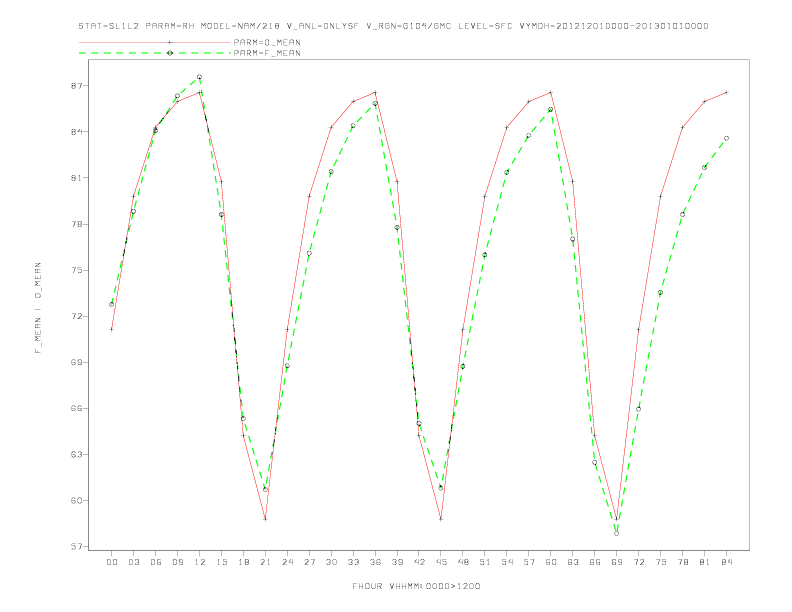This screenshot has width=792, height=612.
Task: Click the x-axis forecast hour label 84
Action: [727, 562]
